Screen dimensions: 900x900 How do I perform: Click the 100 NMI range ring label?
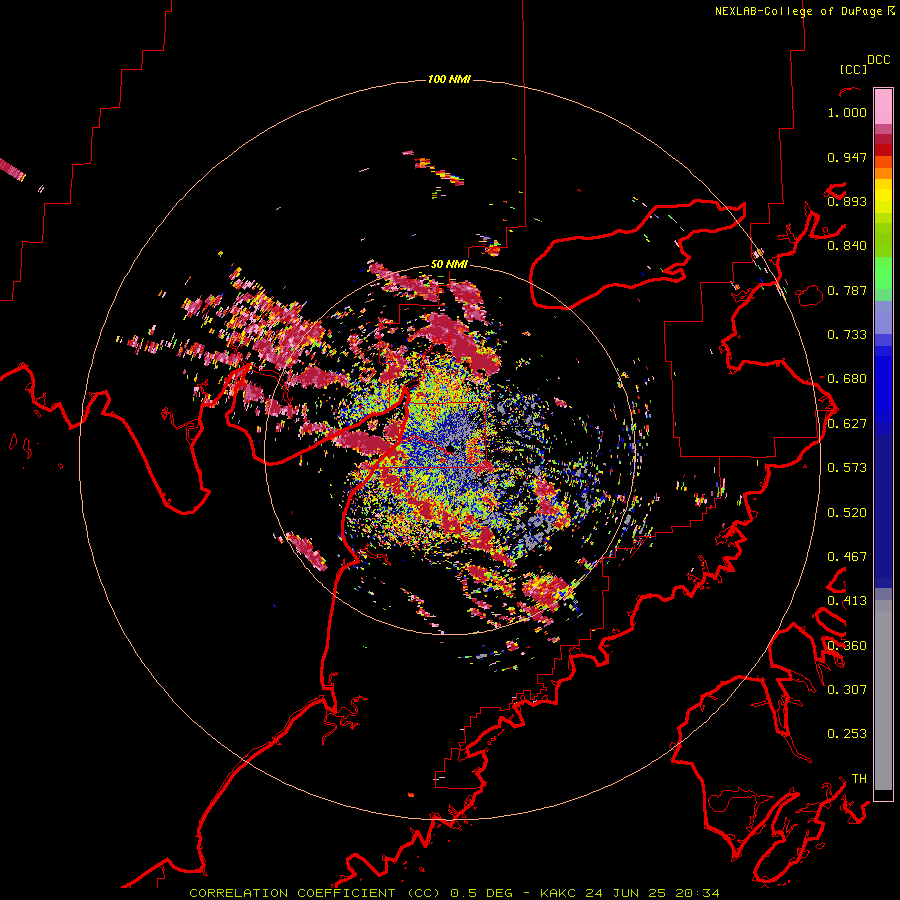[449, 79]
